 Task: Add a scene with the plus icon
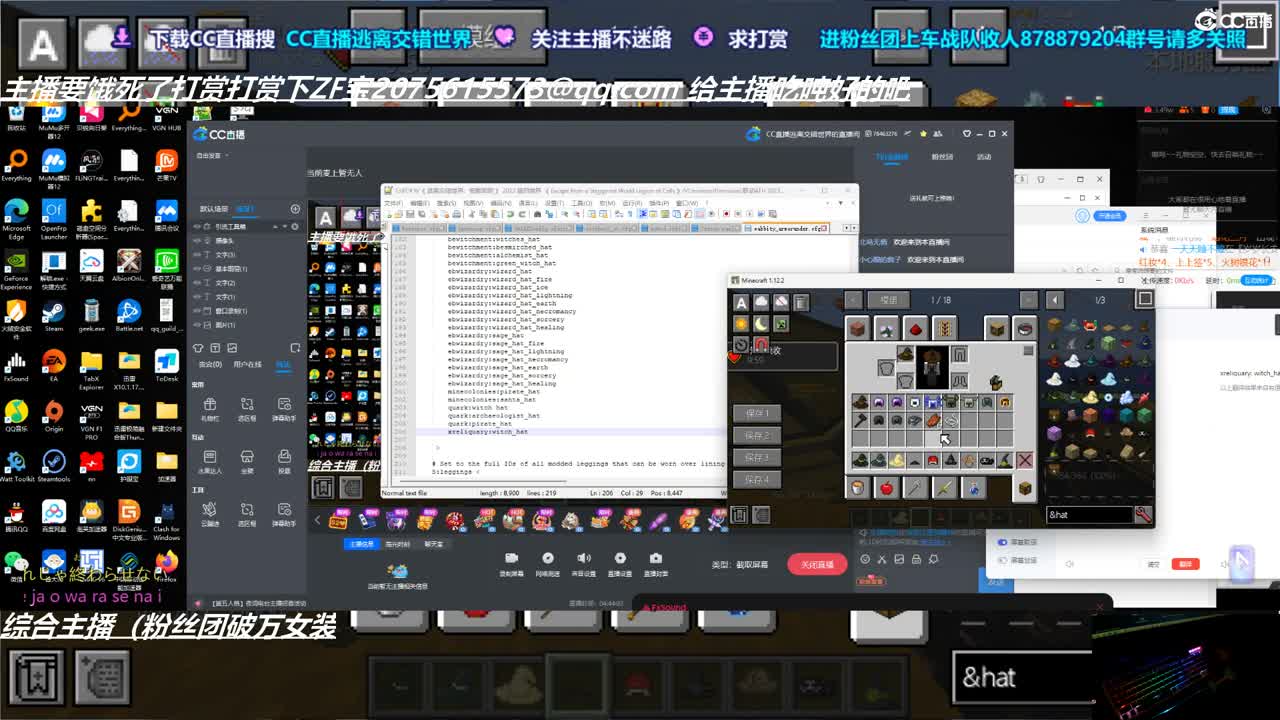point(295,209)
